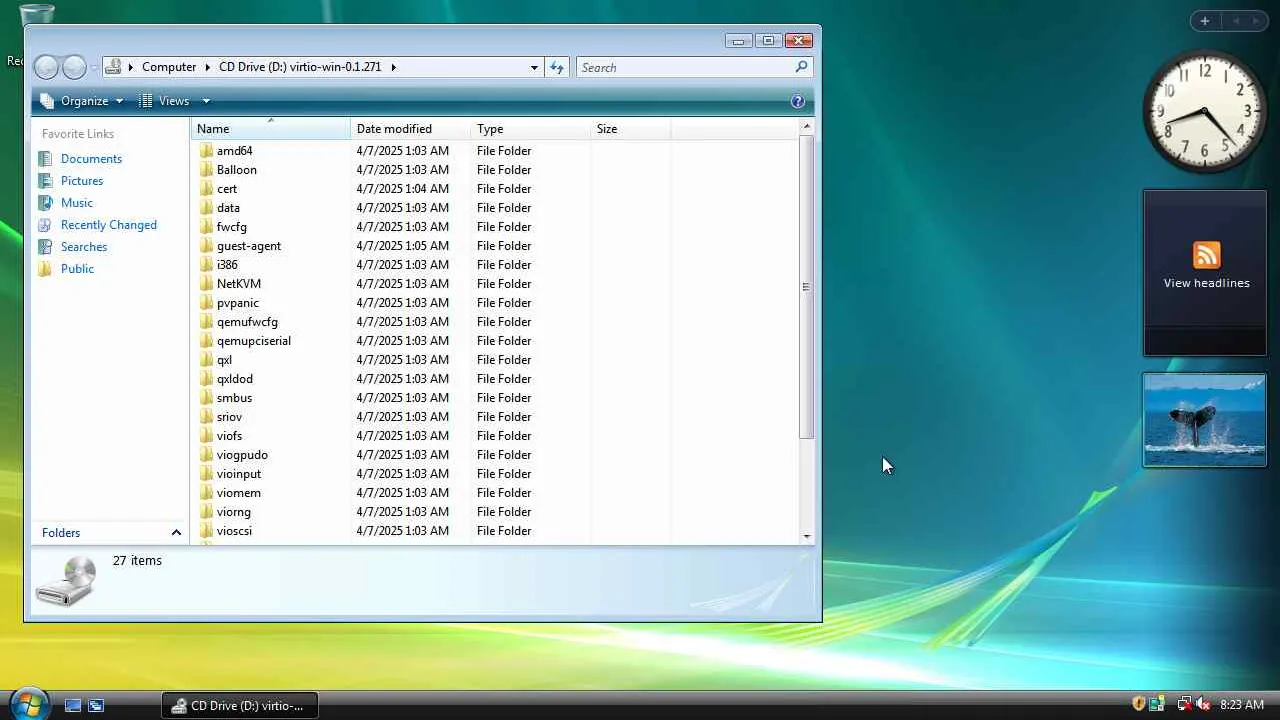Click the Music icon in Favorite Links
Screen dimensions: 1280x720
44,203
